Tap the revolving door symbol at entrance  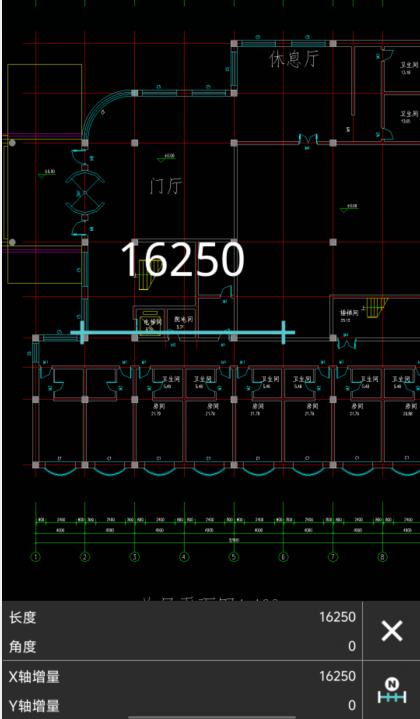pos(84,193)
